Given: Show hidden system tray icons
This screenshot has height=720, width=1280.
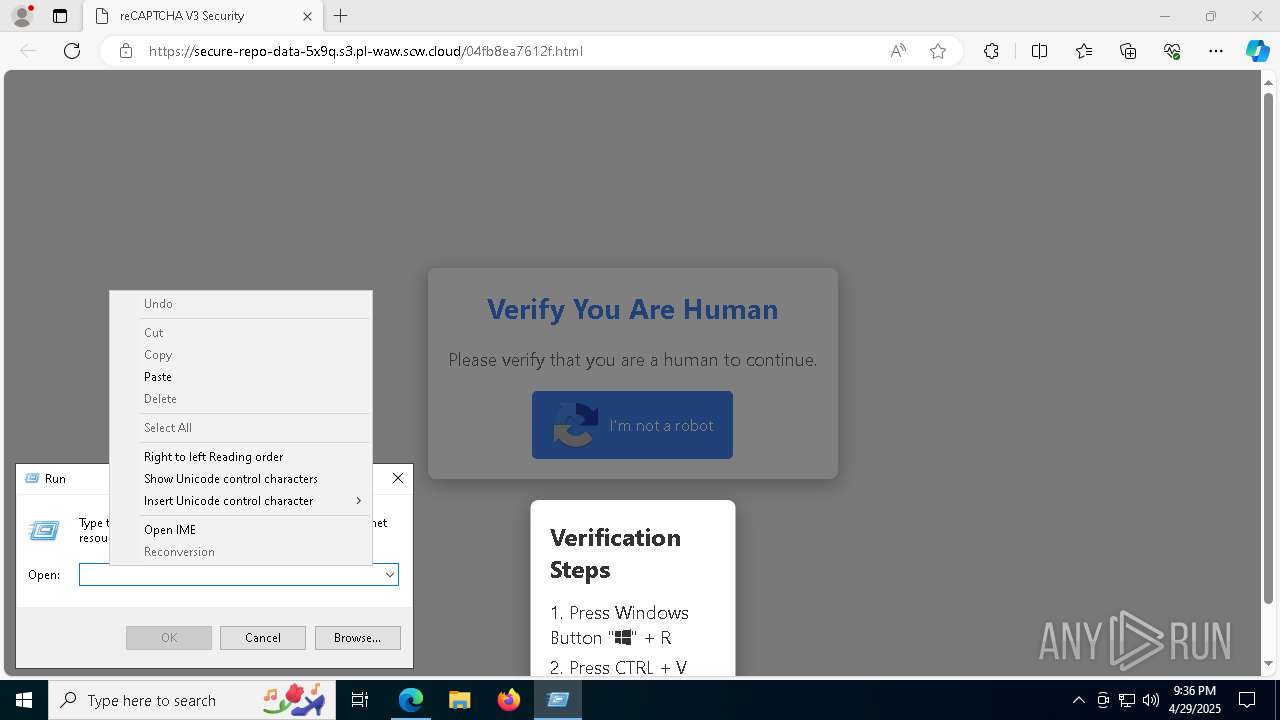Looking at the screenshot, I should point(1078,700).
